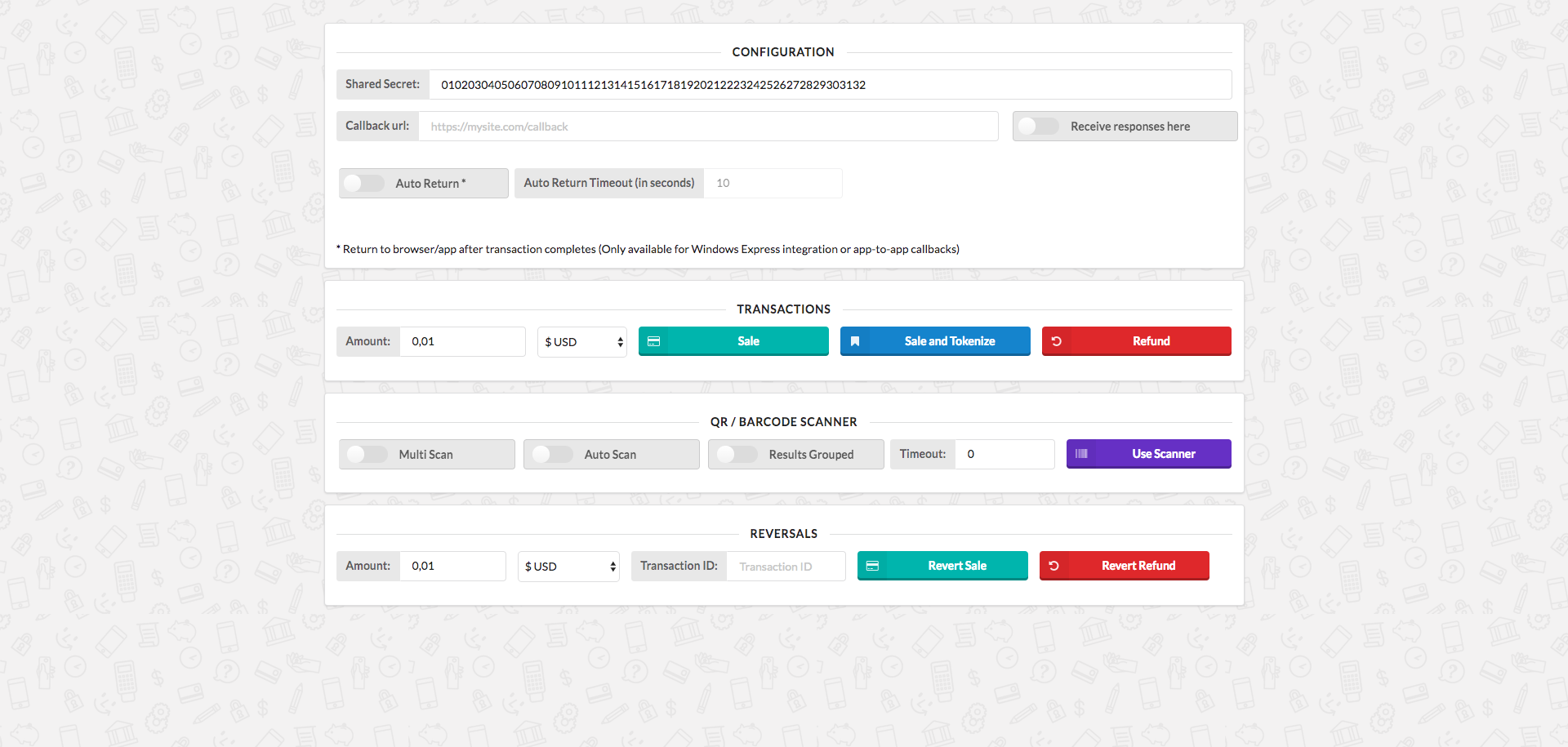This screenshot has height=747, width=1568.
Task: Click the Callback url: label
Action: pyautogui.click(x=377, y=126)
